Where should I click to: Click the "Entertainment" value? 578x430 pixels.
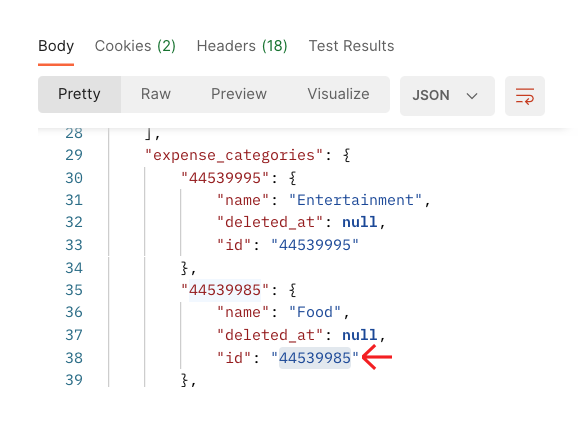tap(355, 200)
